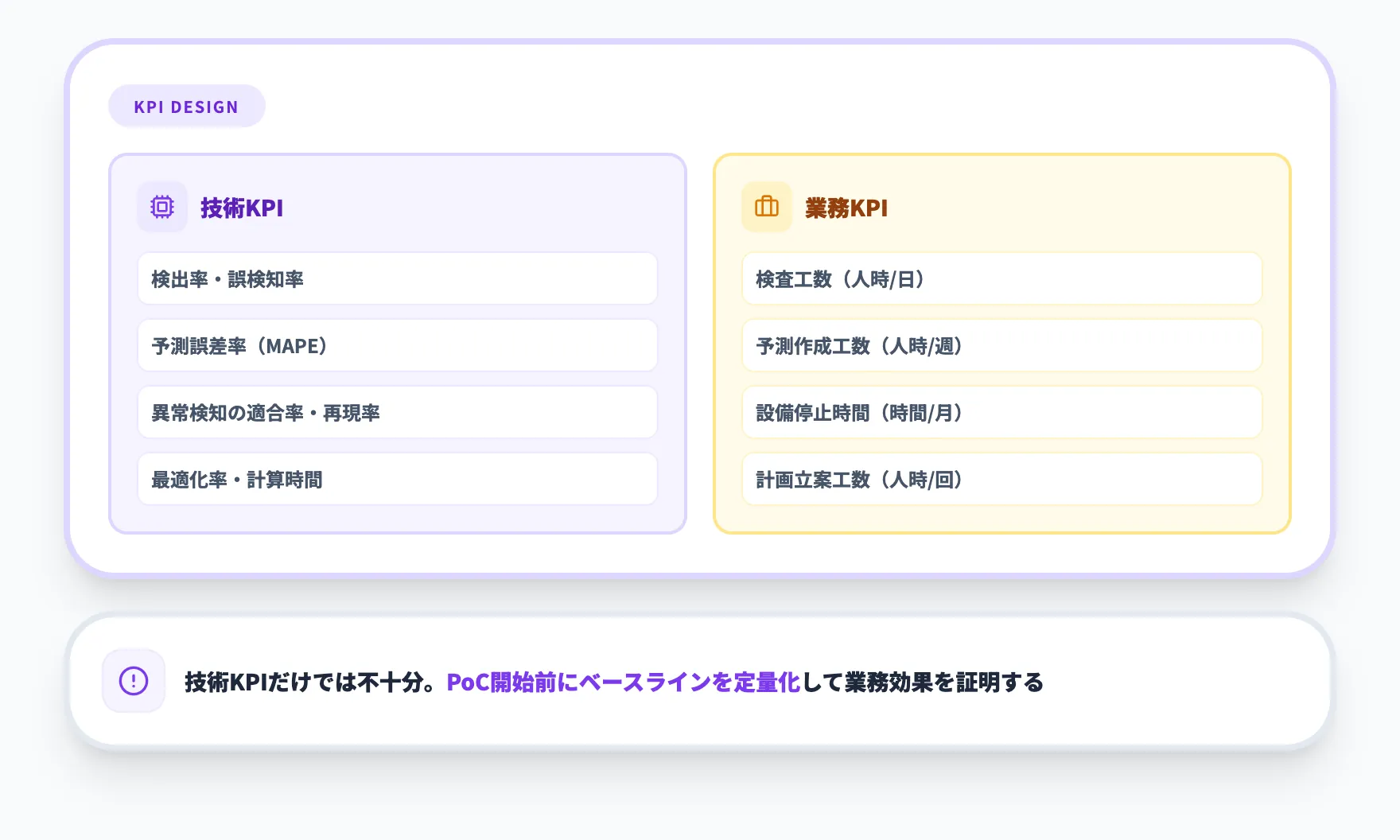Toggle the 予測誤差率（MAPE）entry

(397, 345)
